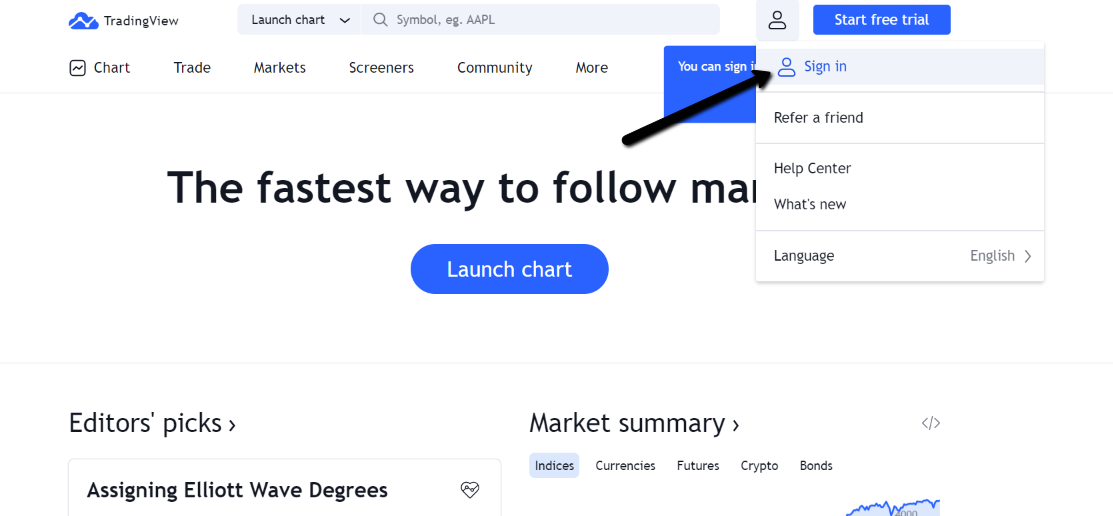This screenshot has height=516, width=1113.
Task: Select the Crypto tab
Action: tap(759, 466)
